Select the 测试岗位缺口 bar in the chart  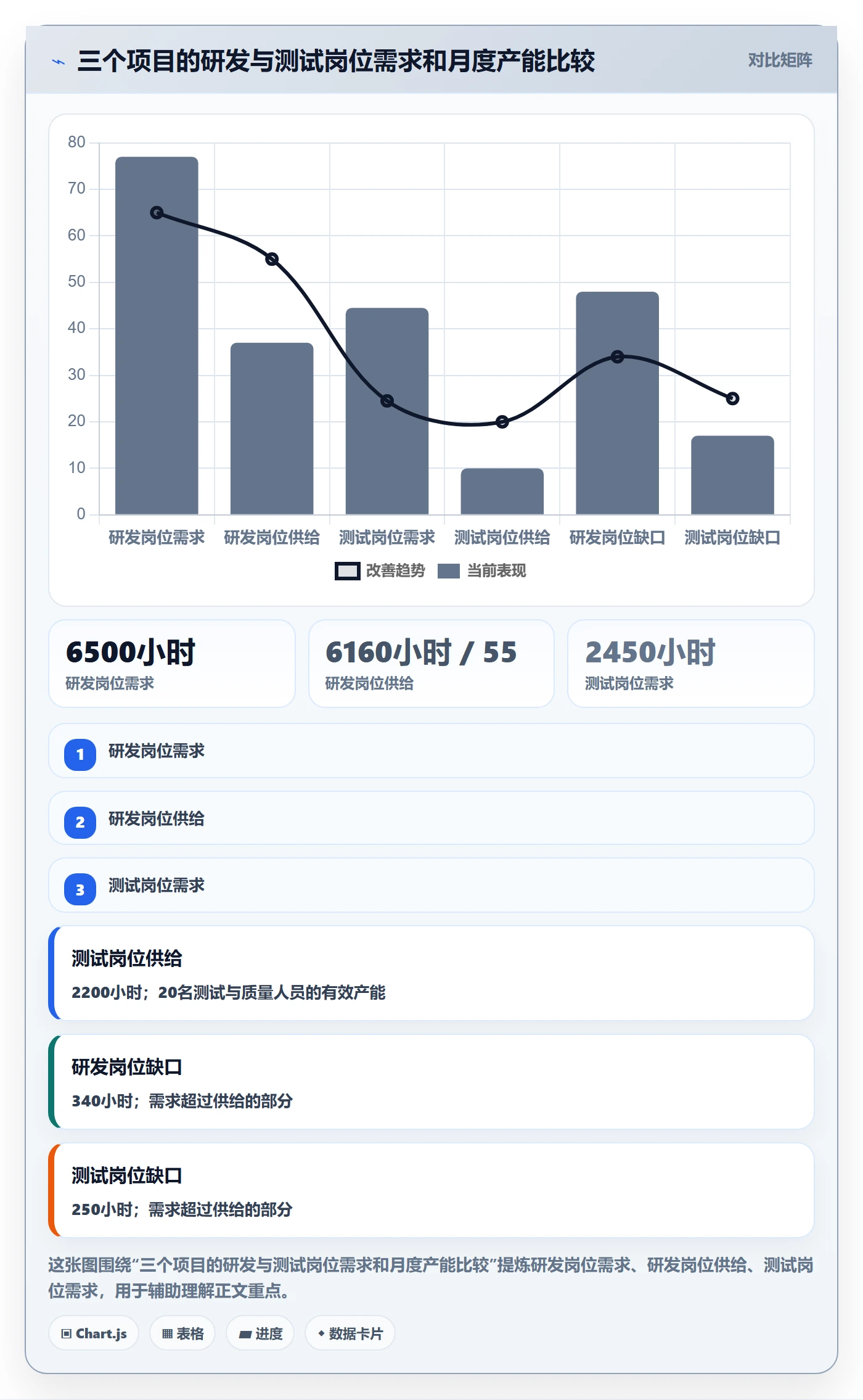[732, 475]
